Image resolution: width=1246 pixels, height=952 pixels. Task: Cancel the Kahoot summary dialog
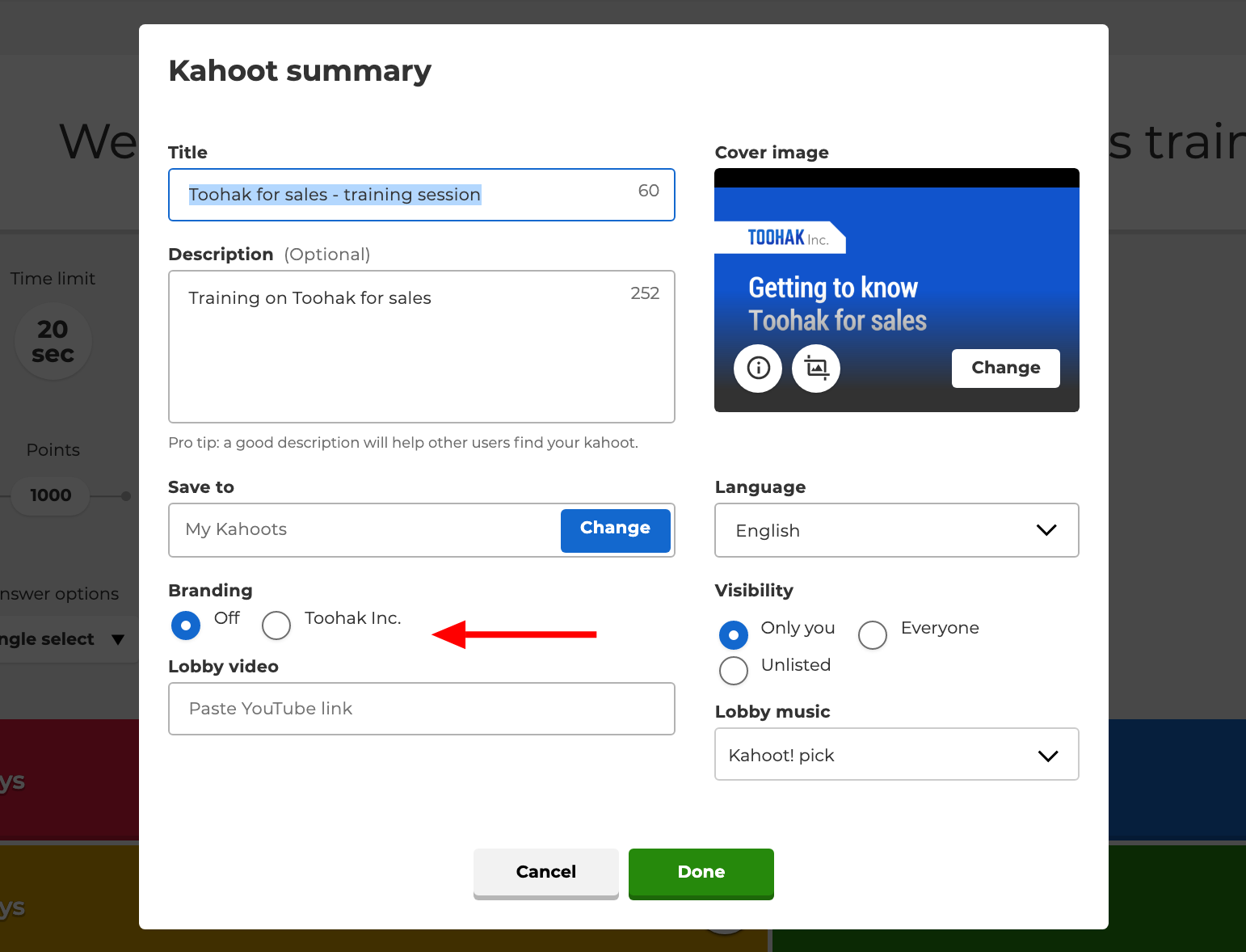(546, 873)
